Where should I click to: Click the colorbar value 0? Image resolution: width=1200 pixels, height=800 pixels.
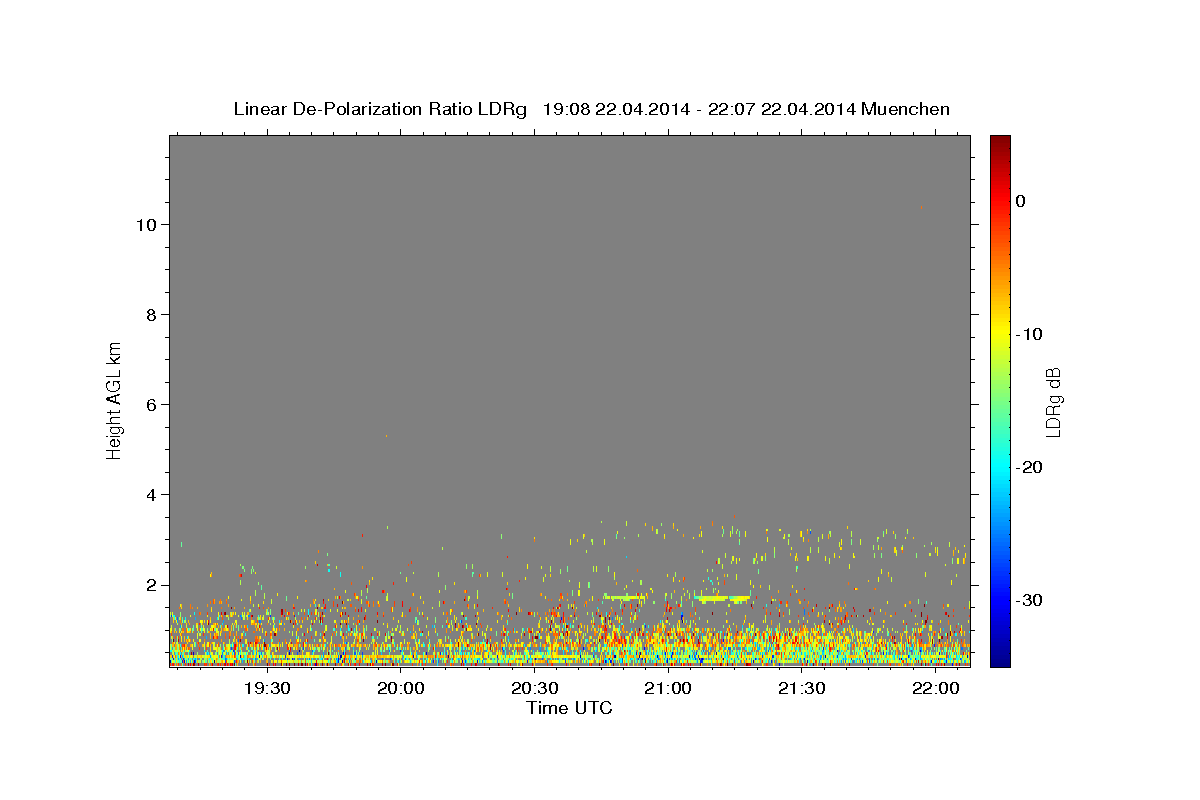(1021, 201)
